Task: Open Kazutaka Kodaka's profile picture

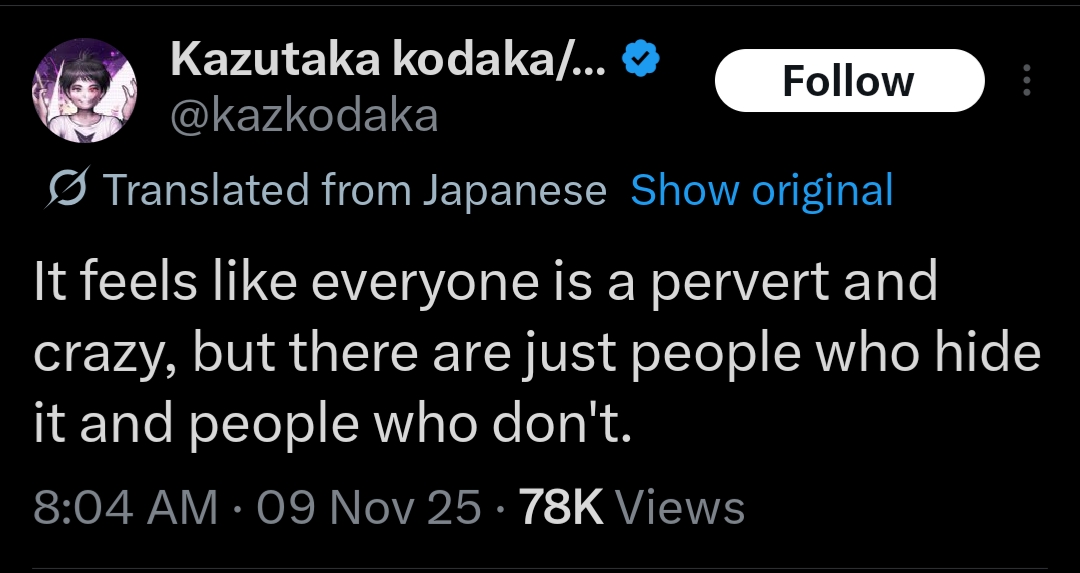Action: click(85, 91)
